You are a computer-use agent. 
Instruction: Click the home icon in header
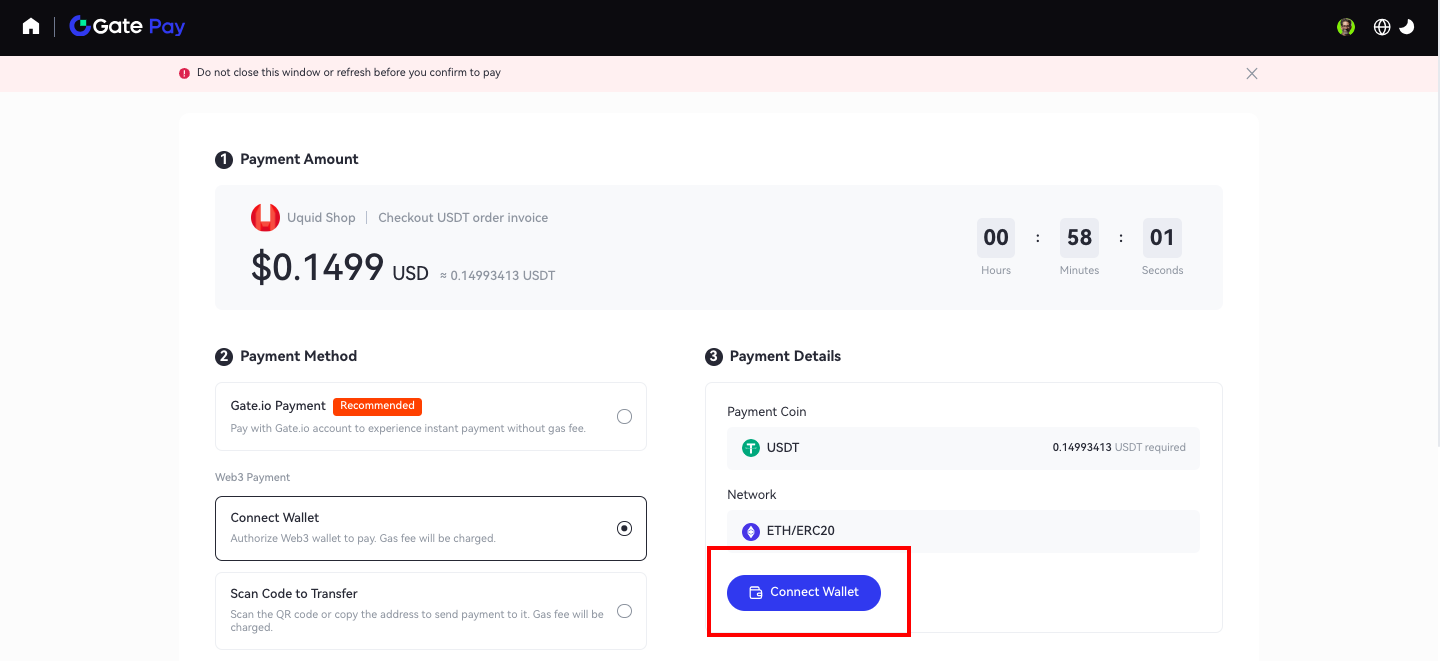click(x=31, y=27)
